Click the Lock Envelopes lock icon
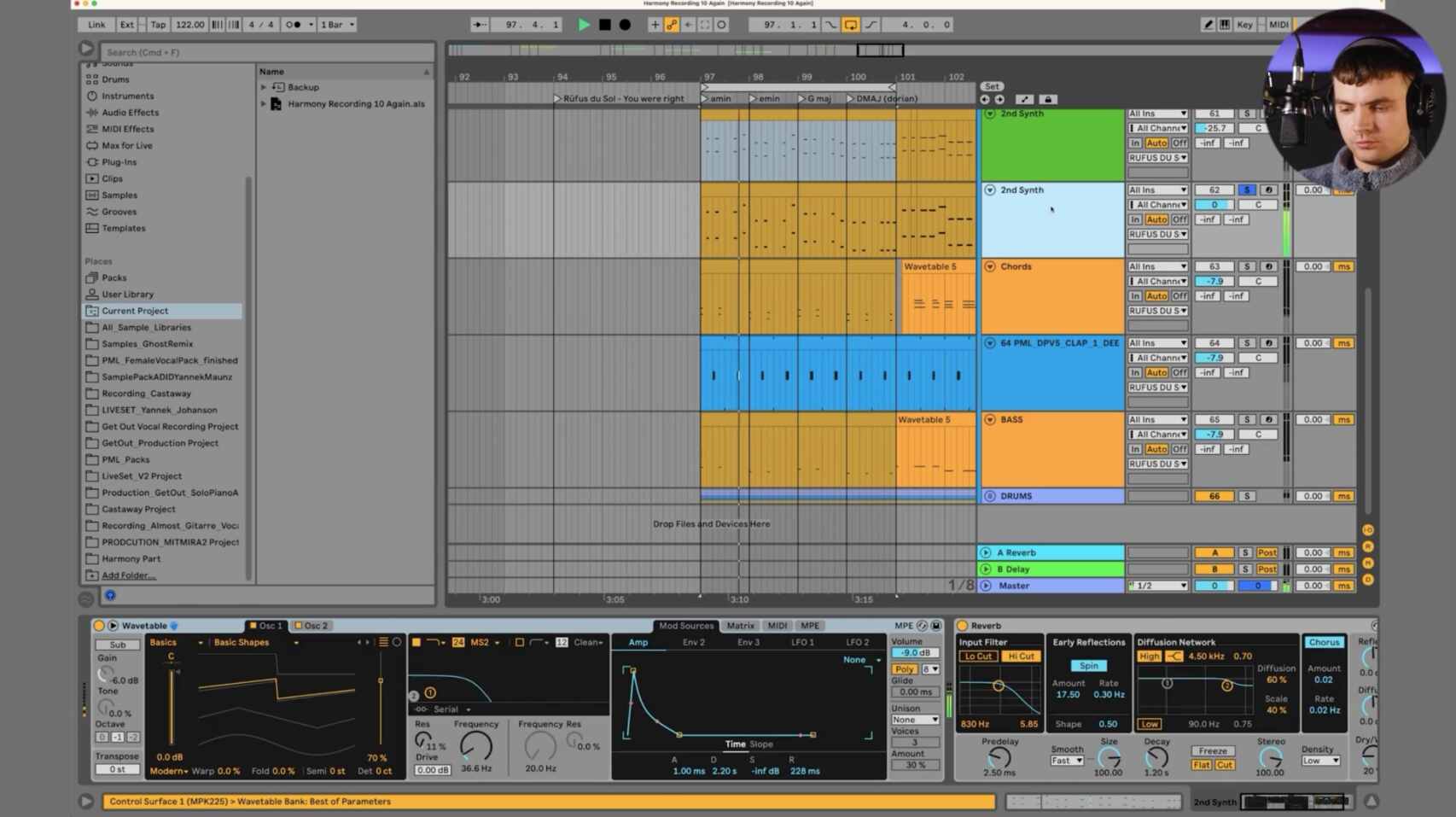1456x817 pixels. 1048,100
